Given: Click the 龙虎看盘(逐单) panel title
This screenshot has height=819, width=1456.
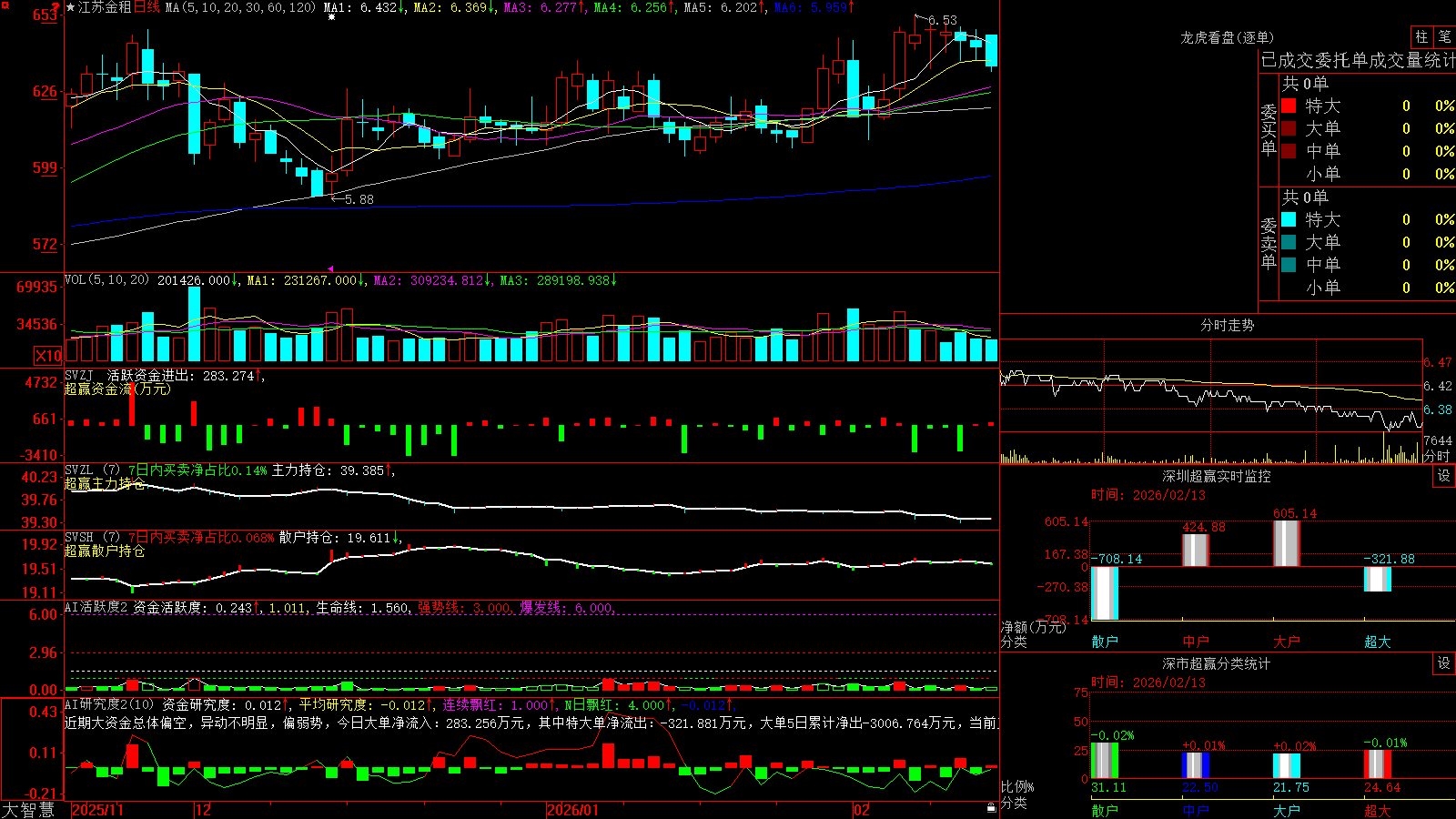Looking at the screenshot, I should [1227, 37].
